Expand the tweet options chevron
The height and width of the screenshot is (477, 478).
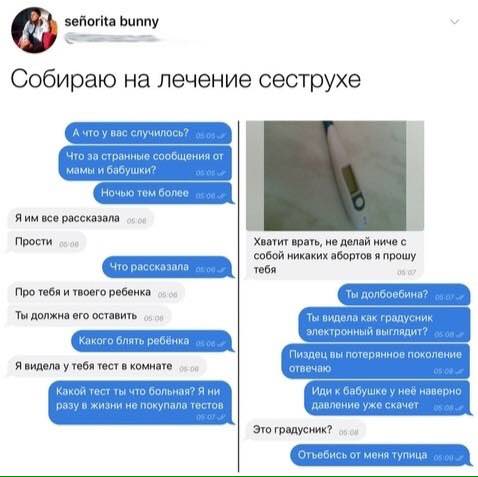pos(455,22)
